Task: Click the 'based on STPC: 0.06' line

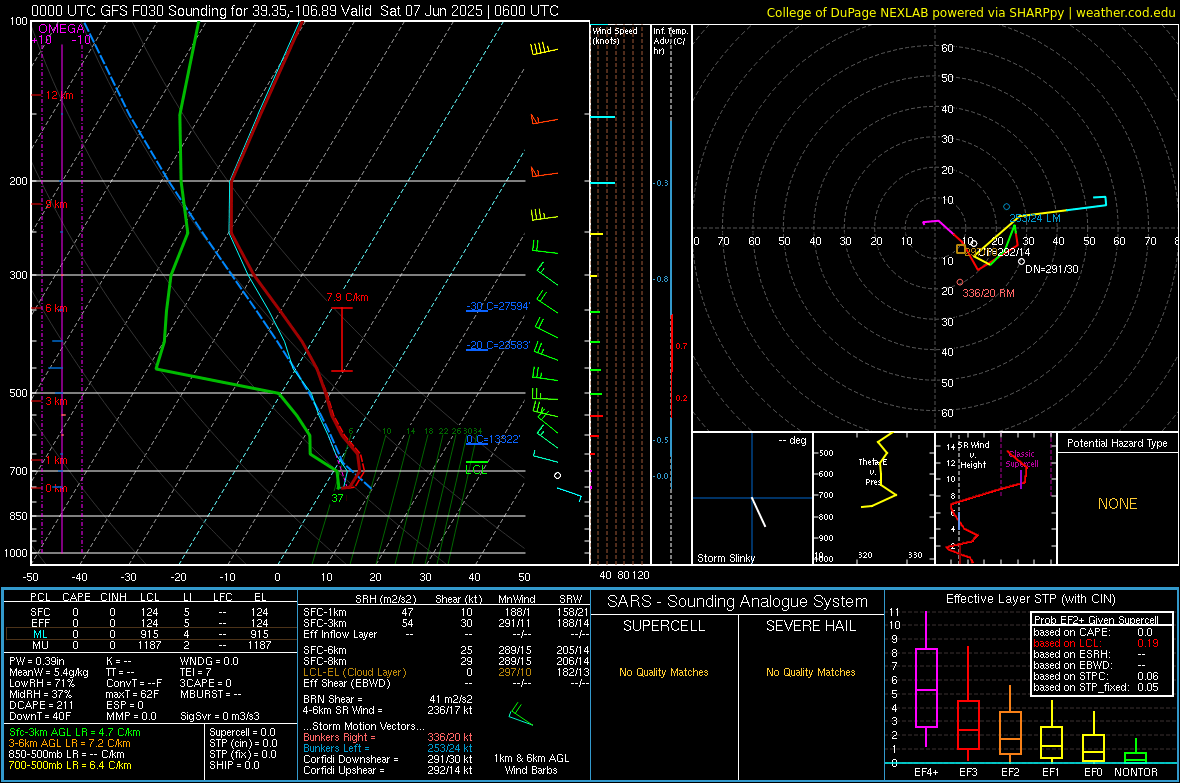Action: [x=1096, y=676]
